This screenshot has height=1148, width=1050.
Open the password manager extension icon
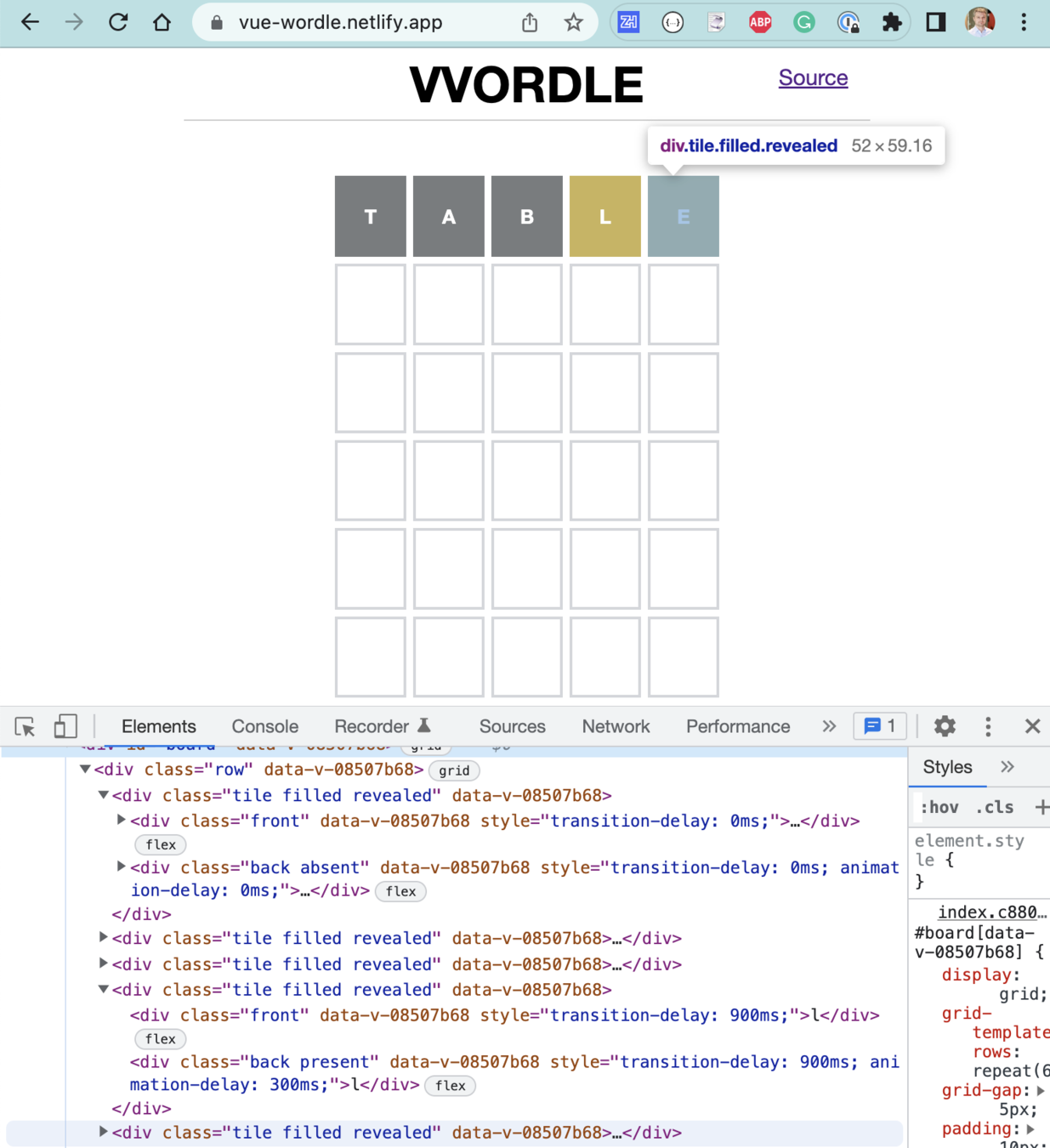pos(848,22)
